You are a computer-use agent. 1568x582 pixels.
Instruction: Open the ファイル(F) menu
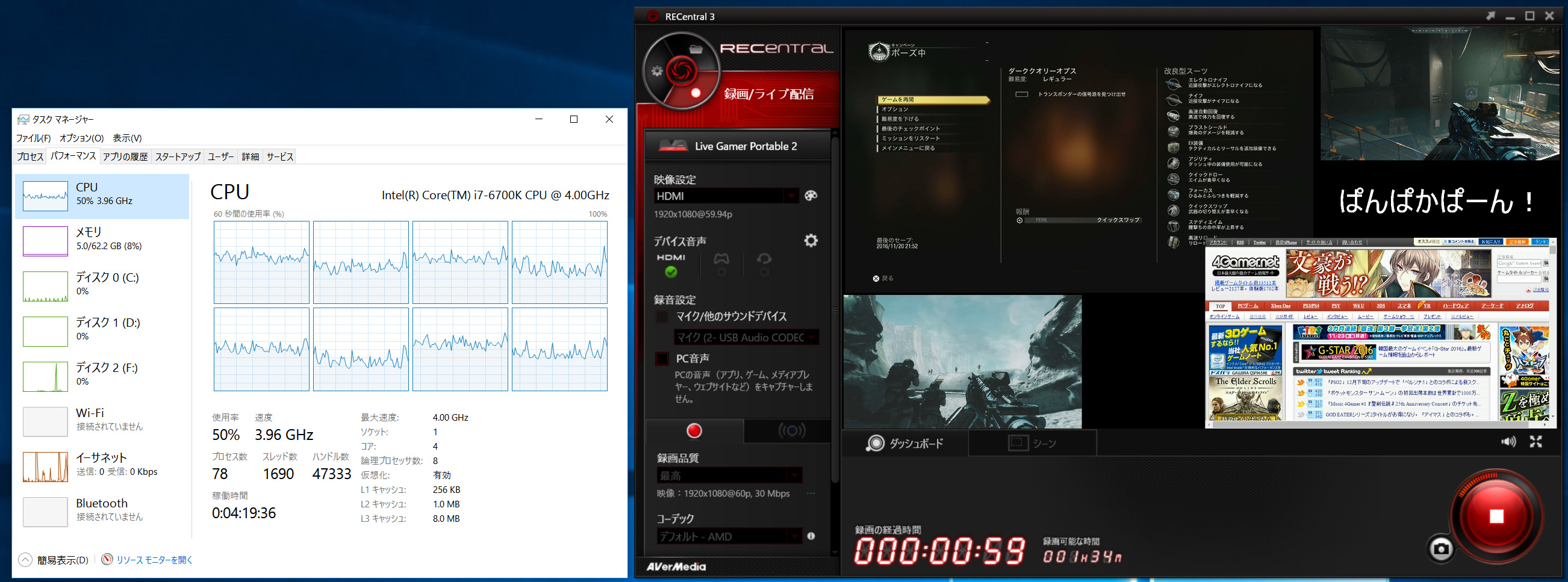(x=34, y=138)
